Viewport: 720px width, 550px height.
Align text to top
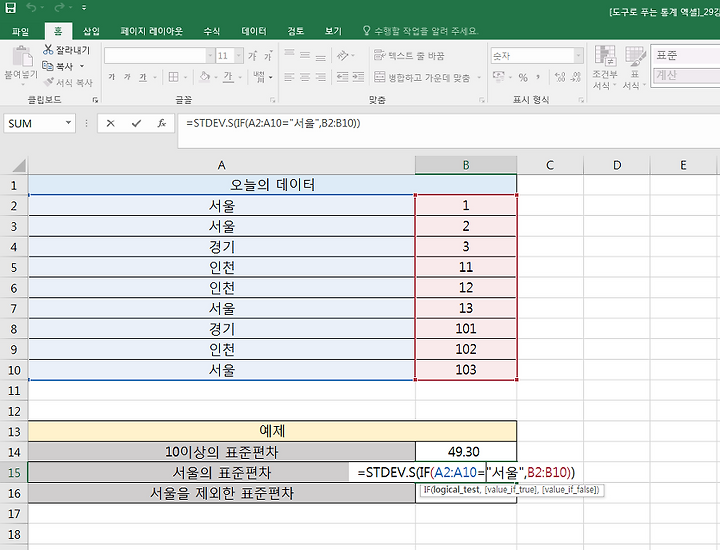click(289, 55)
